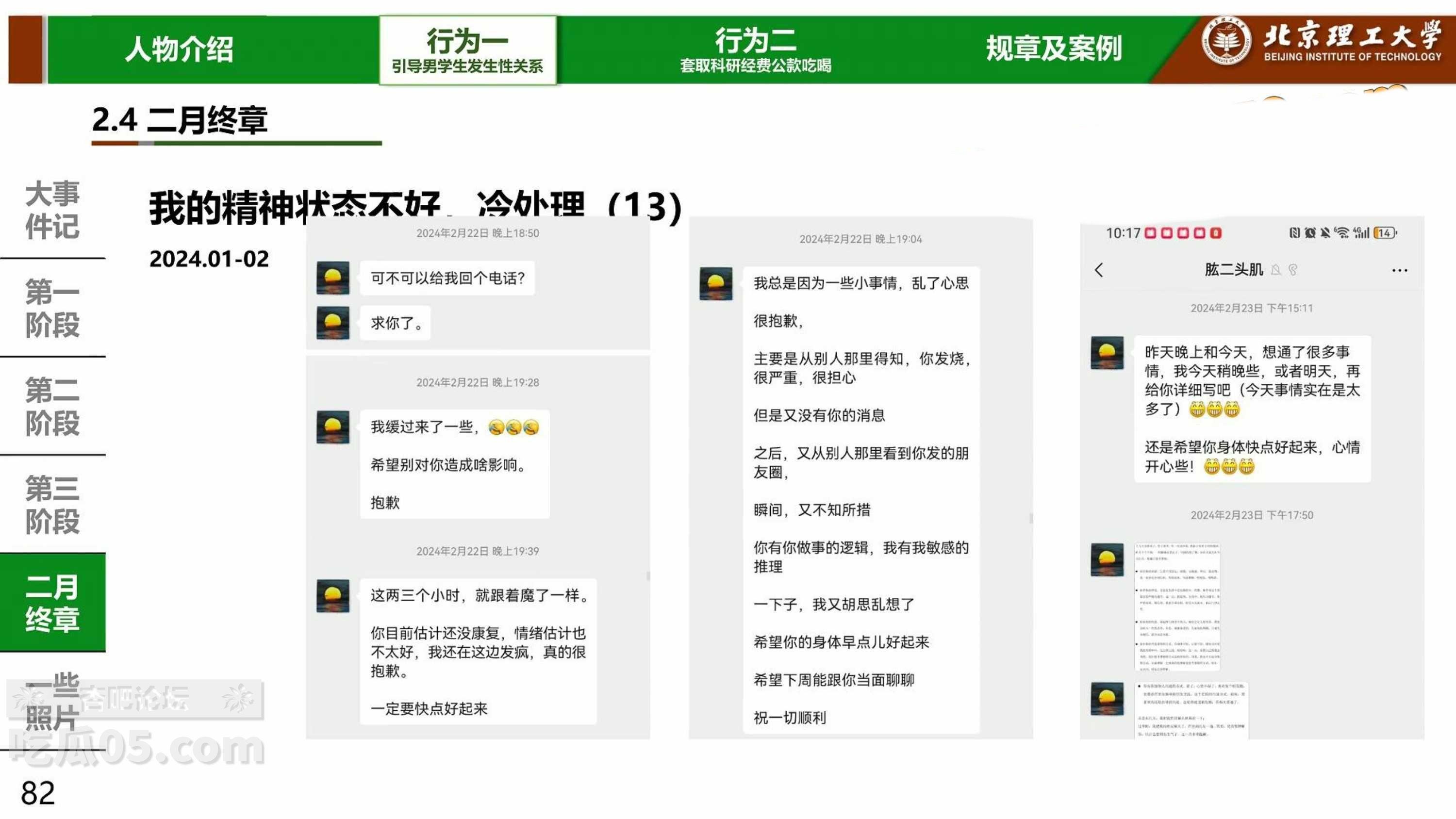The image size is (1456, 819).
Task: Click the WiFi icon in phone status bar
Action: [1342, 233]
